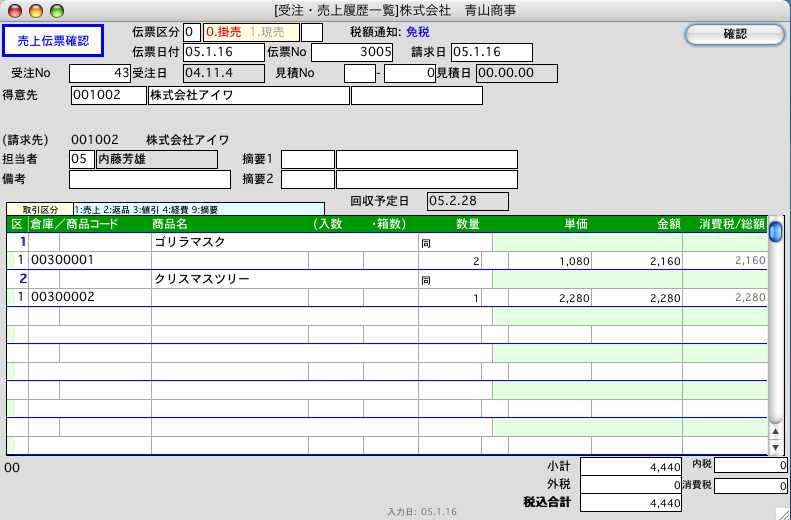Click the 確認 button

(x=734, y=34)
